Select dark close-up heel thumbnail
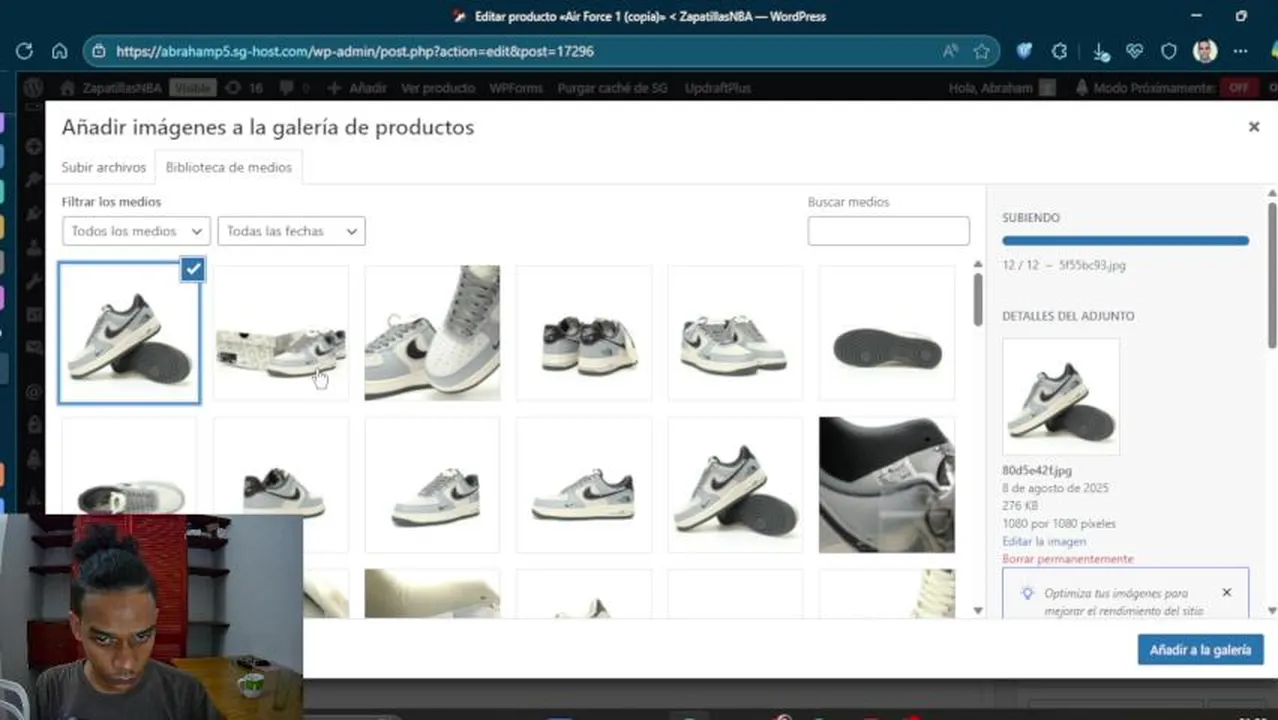Viewport: 1278px width, 720px height. coord(887,485)
